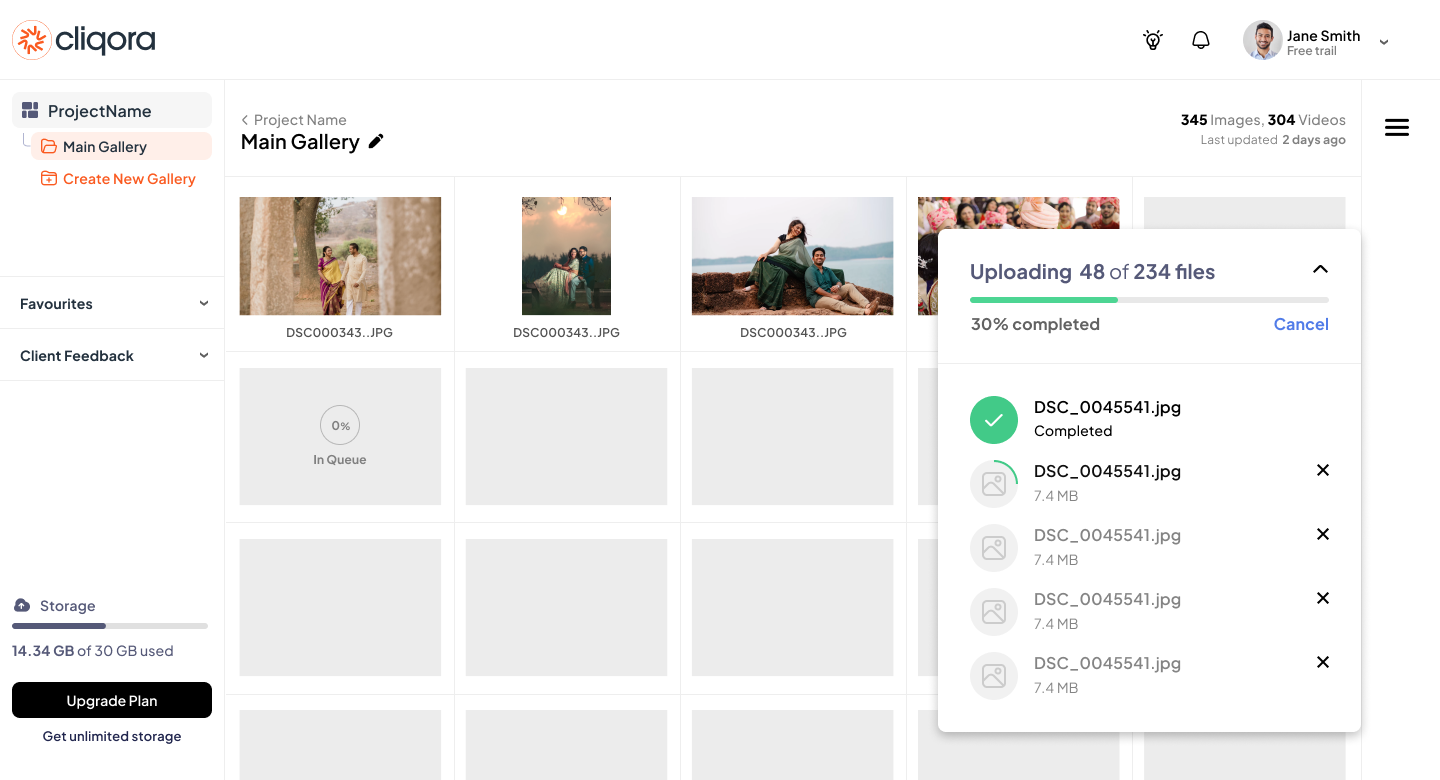
Task: Click the storage usage bar
Action: coord(110,626)
